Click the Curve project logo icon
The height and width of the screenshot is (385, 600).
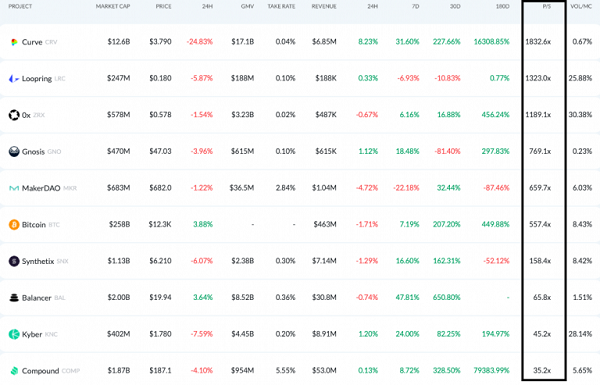click(14, 42)
